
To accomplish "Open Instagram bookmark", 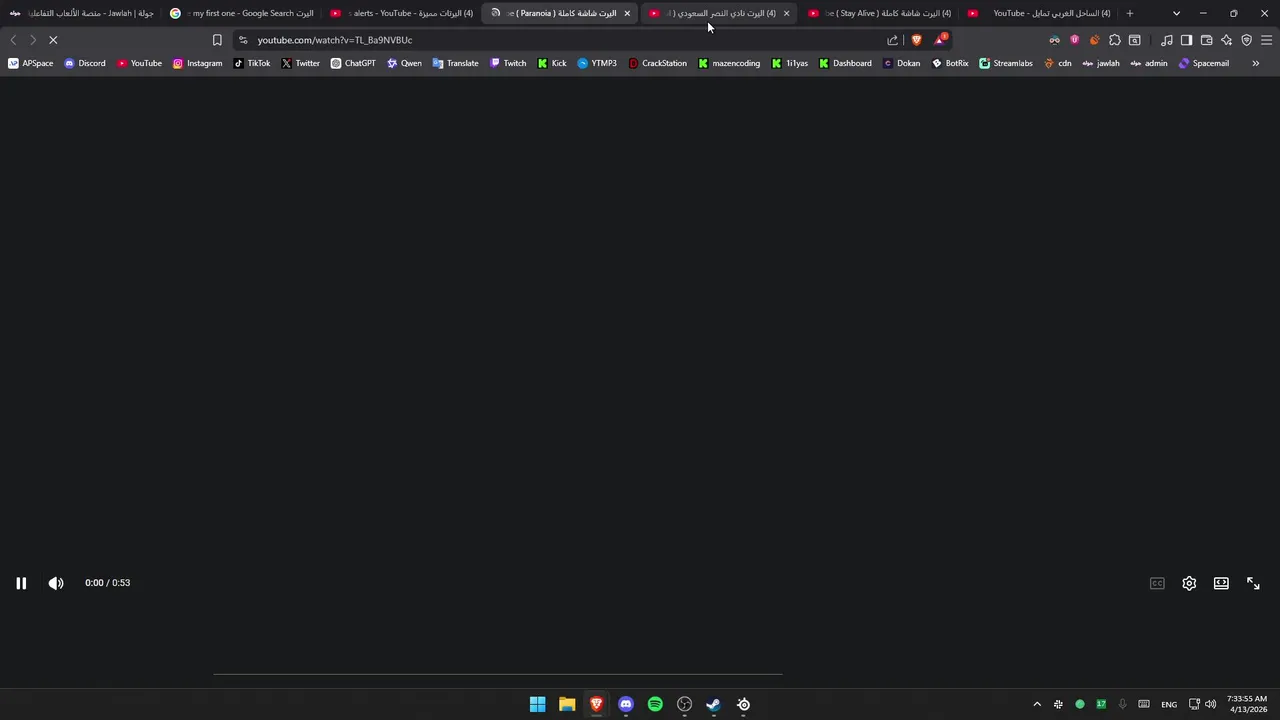I will (197, 63).
